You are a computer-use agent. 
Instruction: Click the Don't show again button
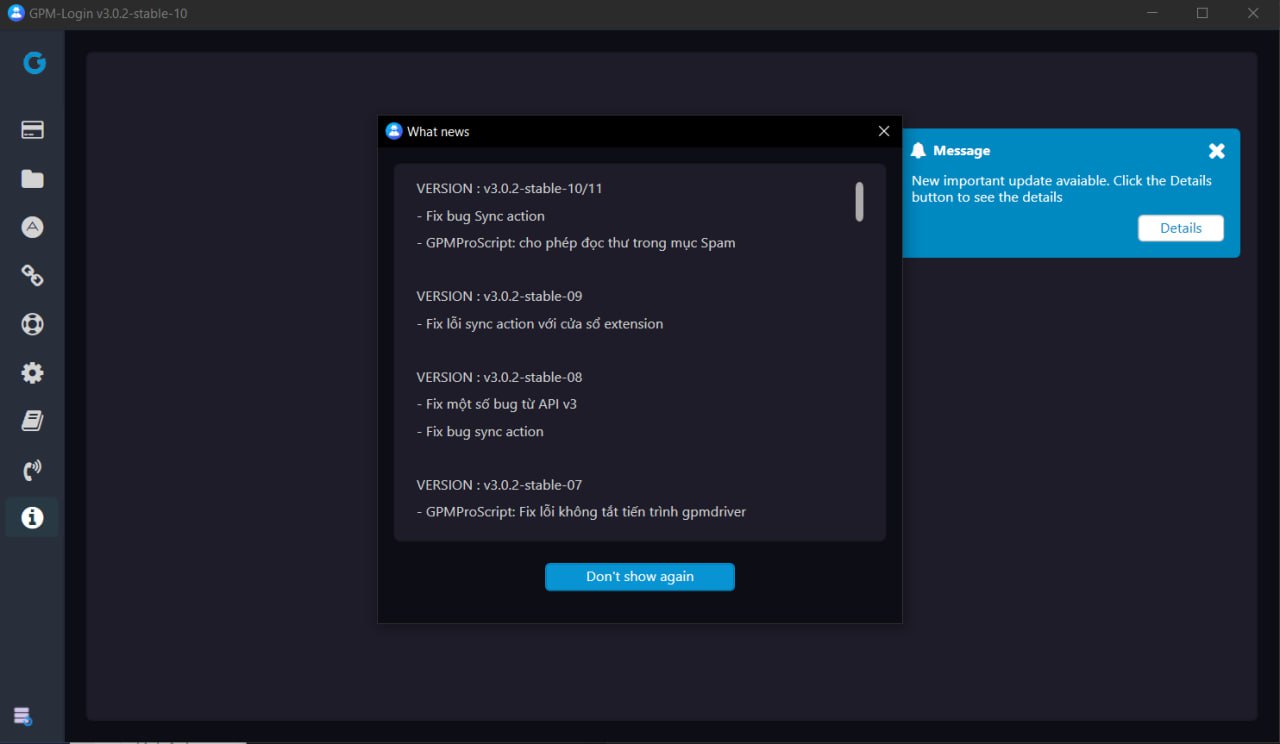(x=639, y=577)
